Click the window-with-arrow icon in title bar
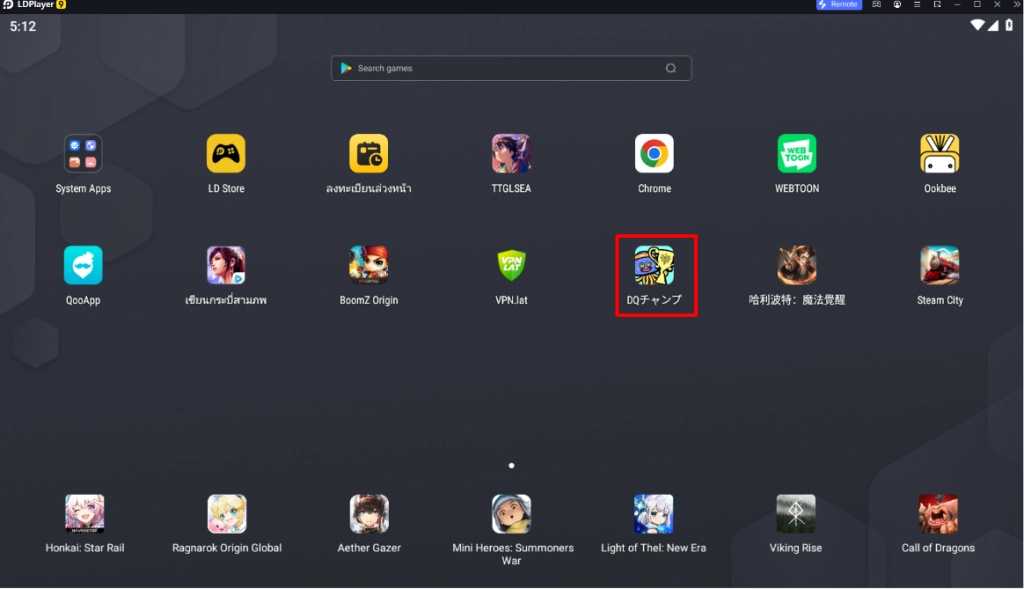Viewport: 1024px width, 589px height. (x=937, y=5)
